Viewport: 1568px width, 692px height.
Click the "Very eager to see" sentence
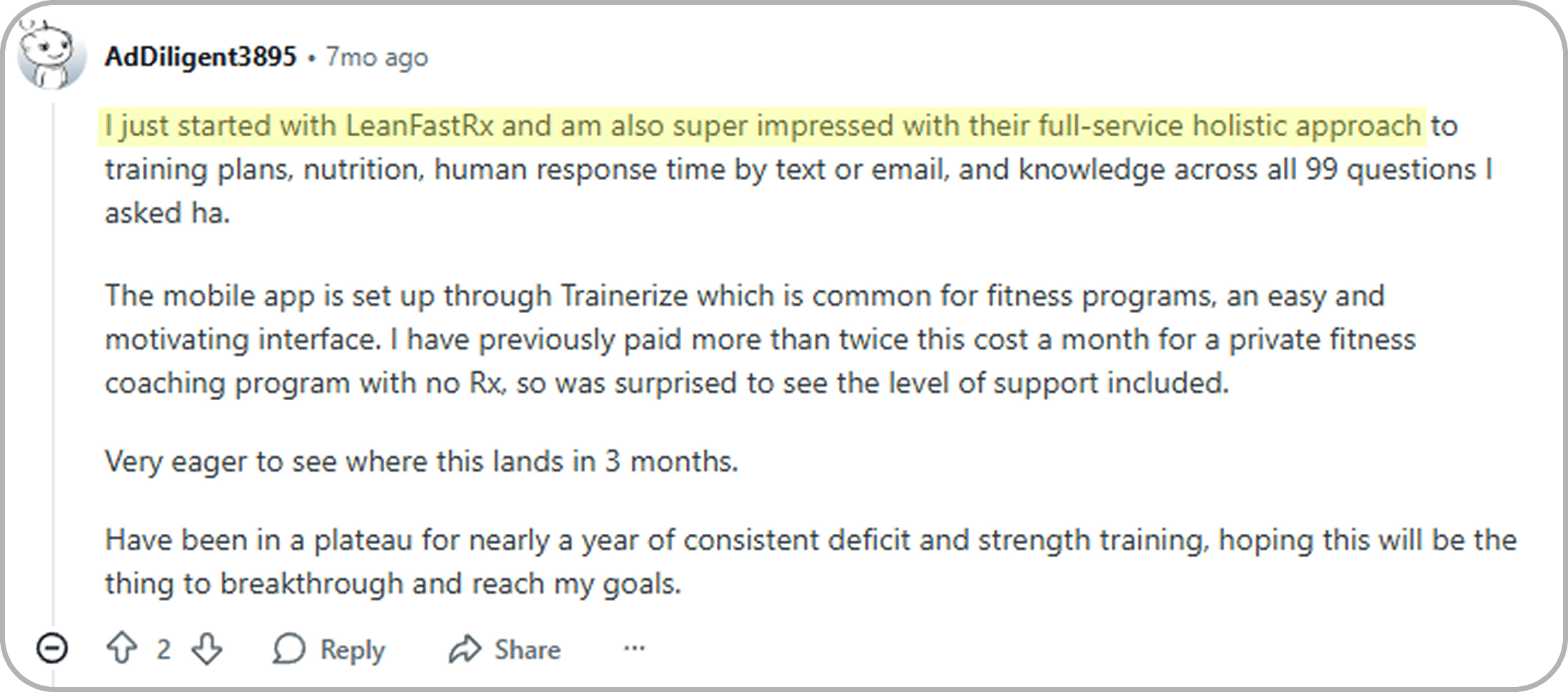pyautogui.click(x=421, y=462)
